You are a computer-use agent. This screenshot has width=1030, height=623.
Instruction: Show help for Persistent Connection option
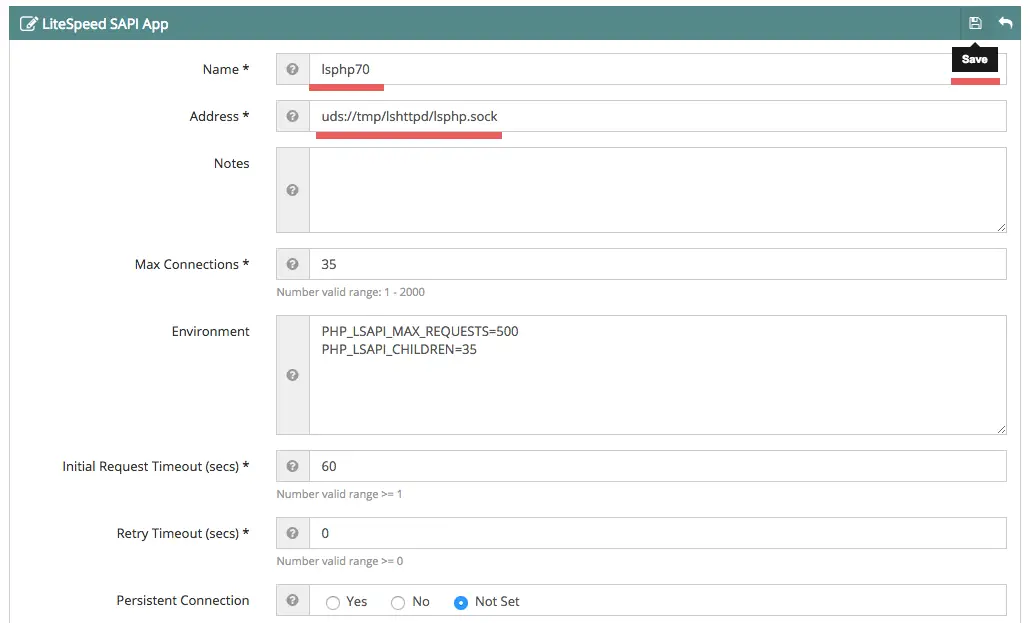[292, 600]
